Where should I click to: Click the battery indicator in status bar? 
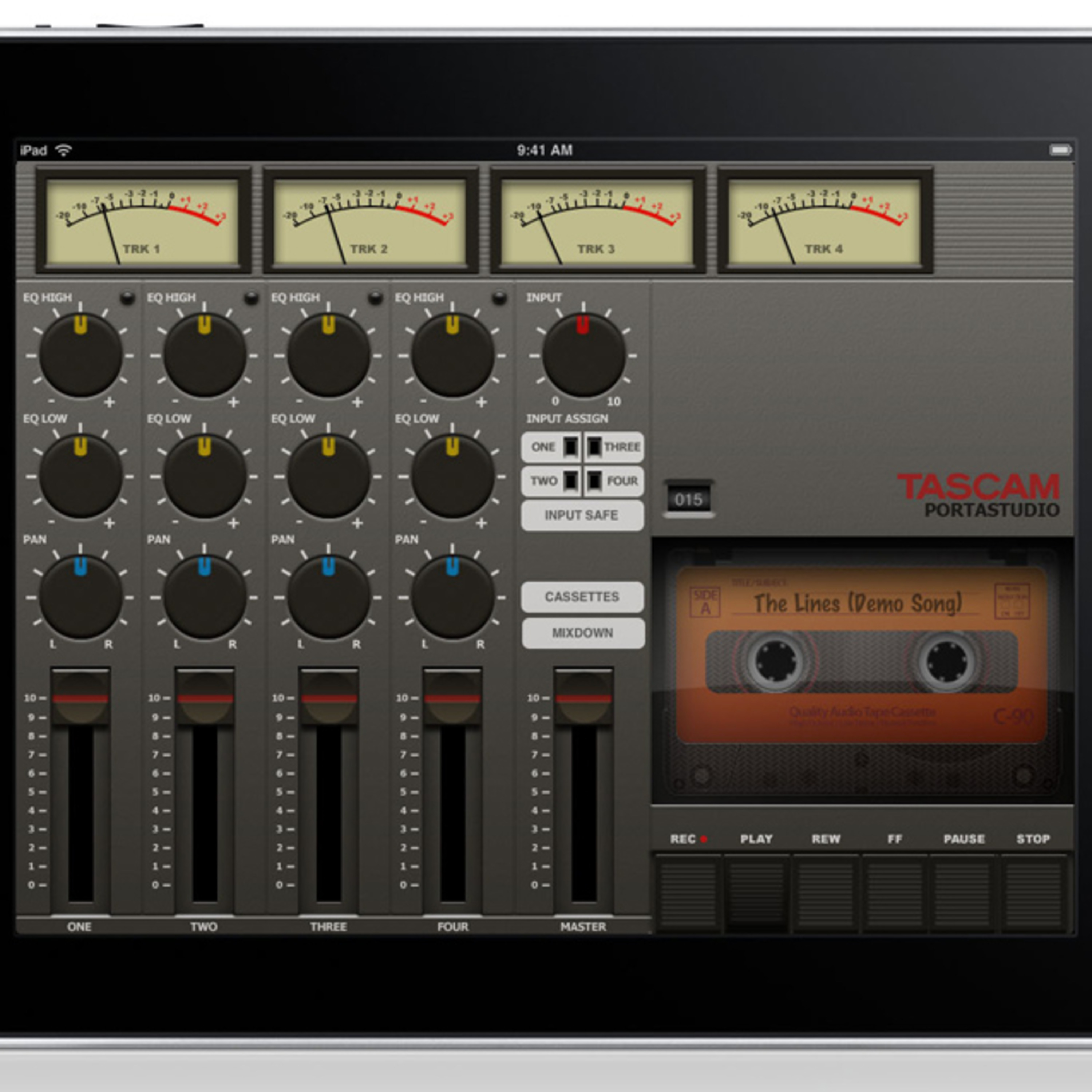click(x=1060, y=150)
